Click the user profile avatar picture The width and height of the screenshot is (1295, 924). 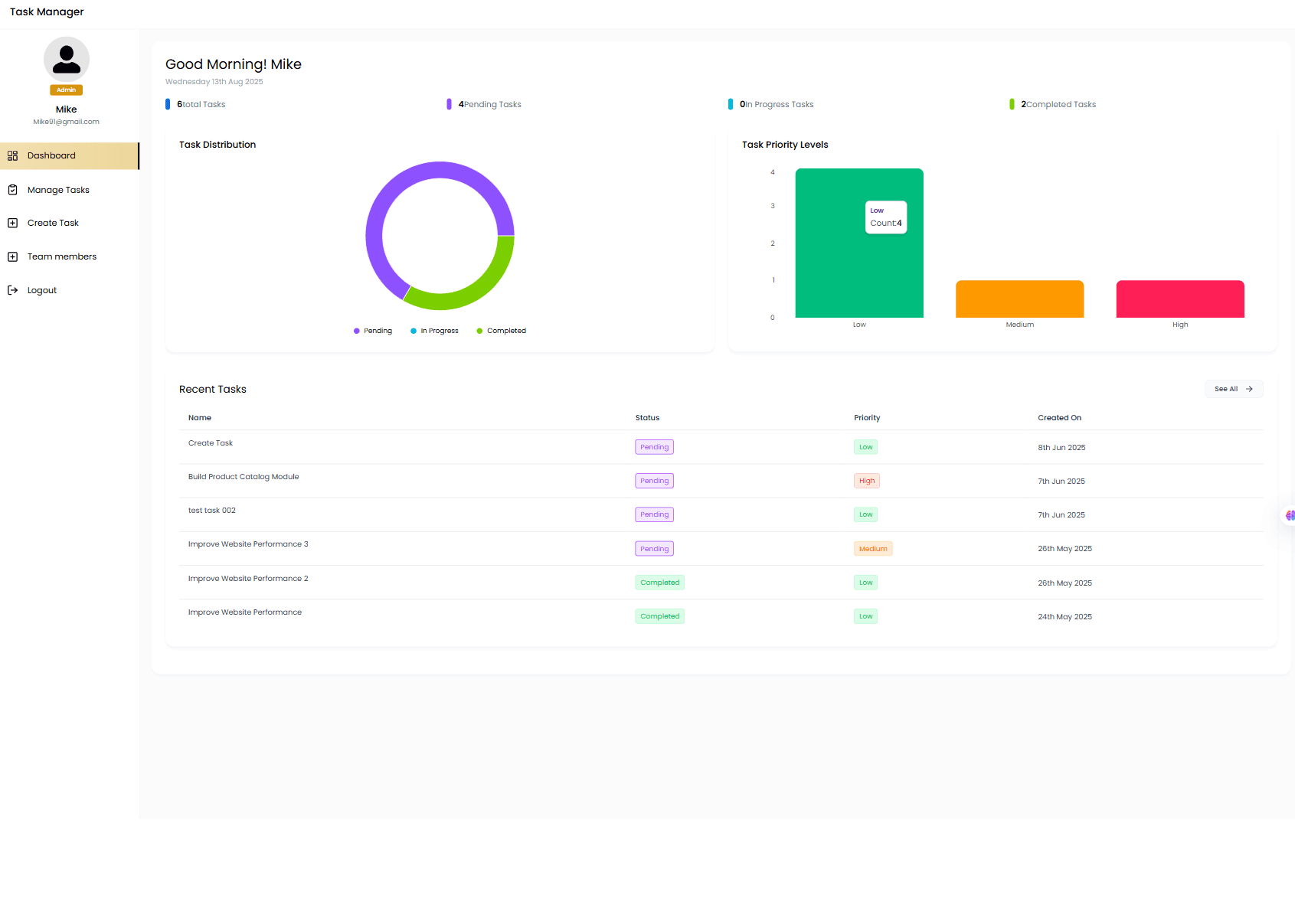pyautogui.click(x=67, y=59)
